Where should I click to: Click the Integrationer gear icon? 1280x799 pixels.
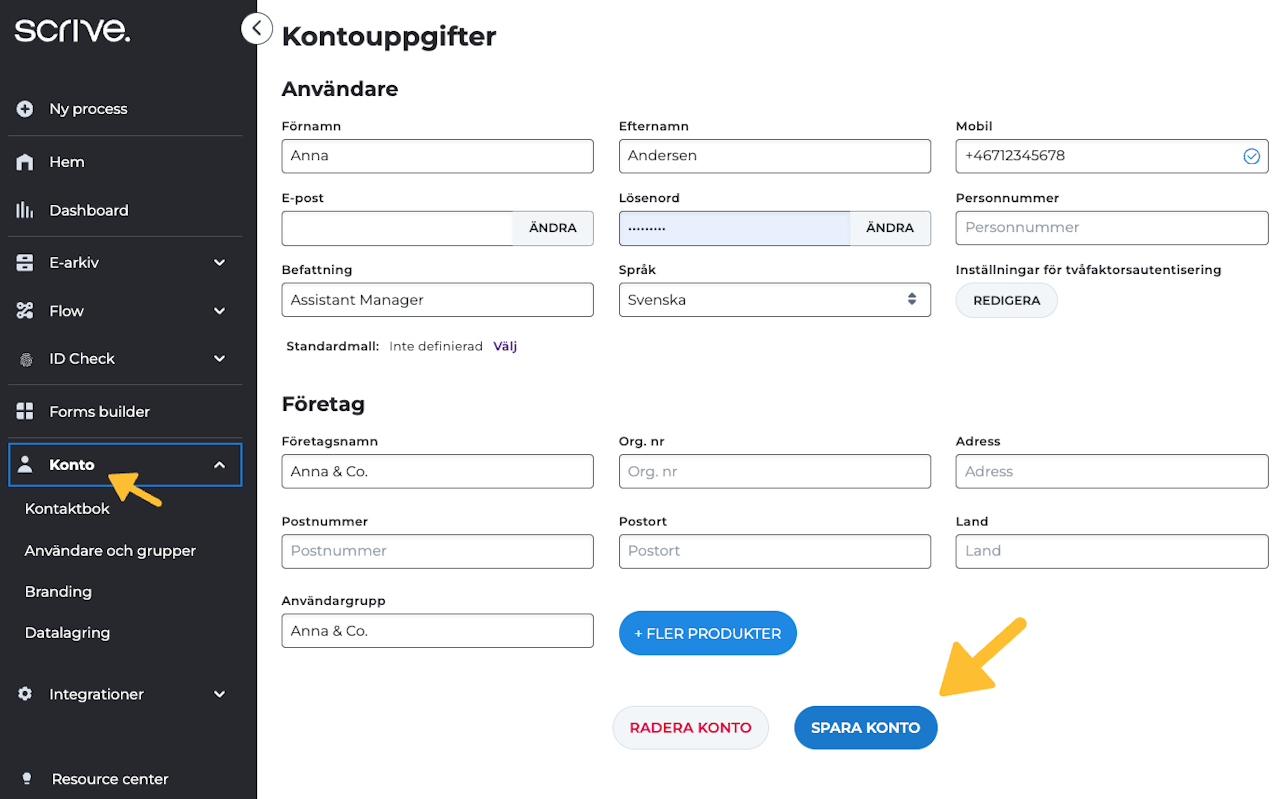point(26,694)
